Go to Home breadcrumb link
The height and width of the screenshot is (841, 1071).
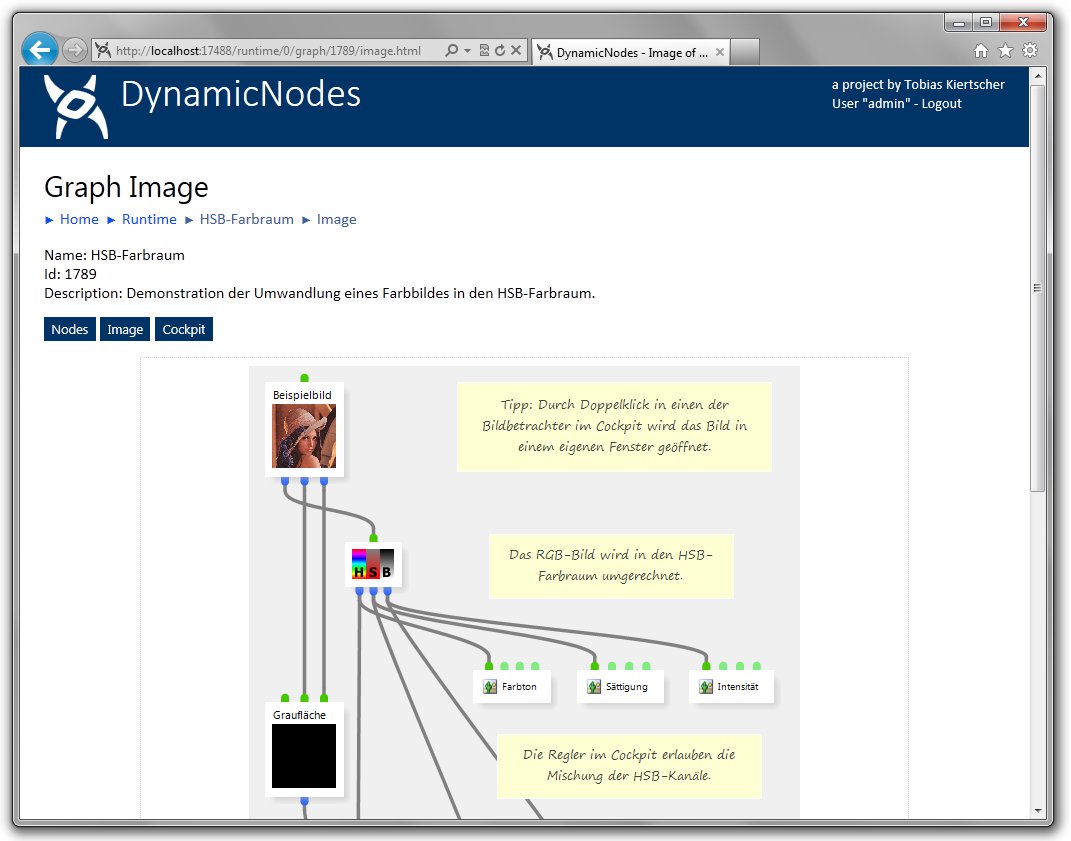coord(79,219)
